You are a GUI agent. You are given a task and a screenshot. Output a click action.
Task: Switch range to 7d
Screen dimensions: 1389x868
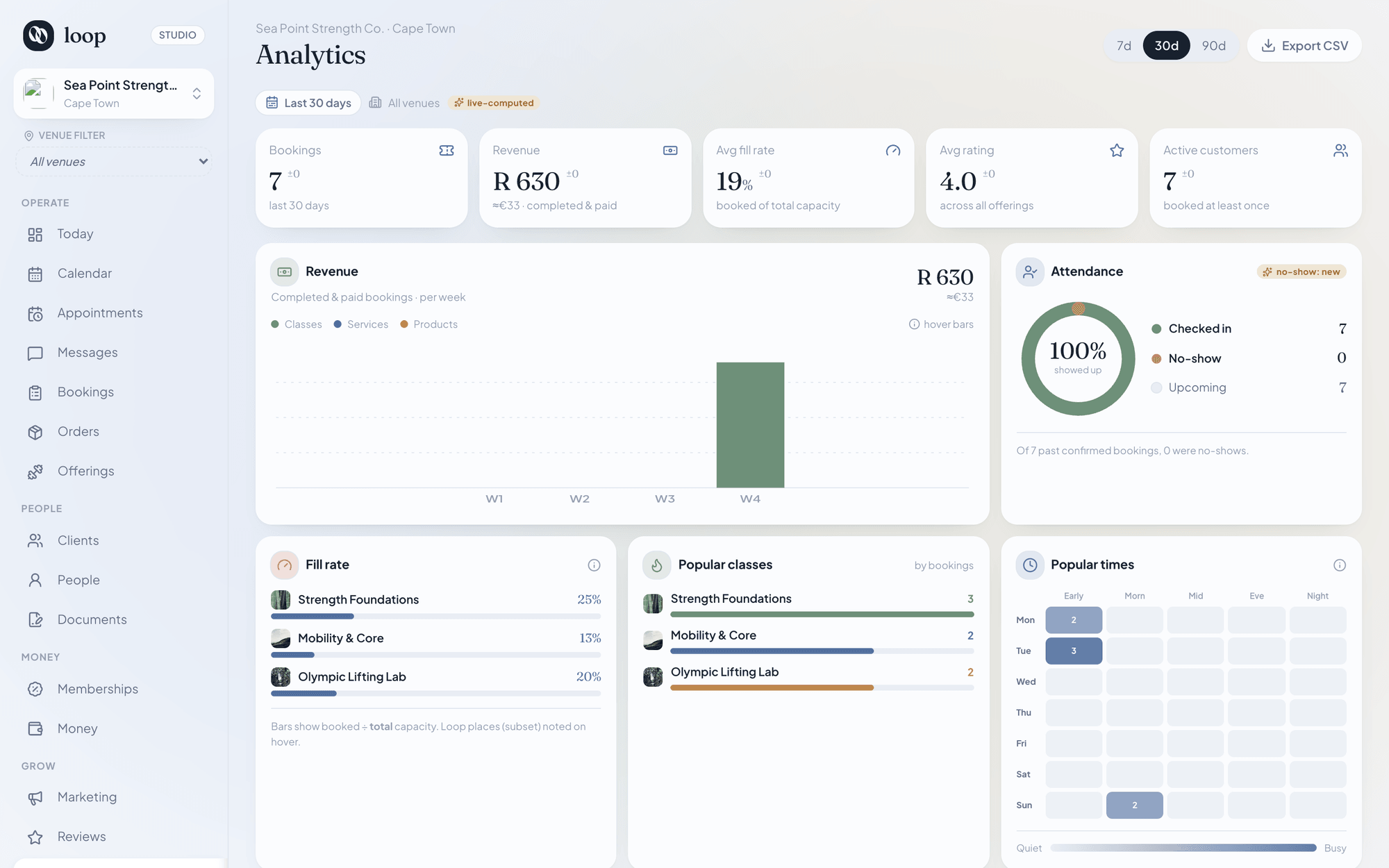(1124, 46)
